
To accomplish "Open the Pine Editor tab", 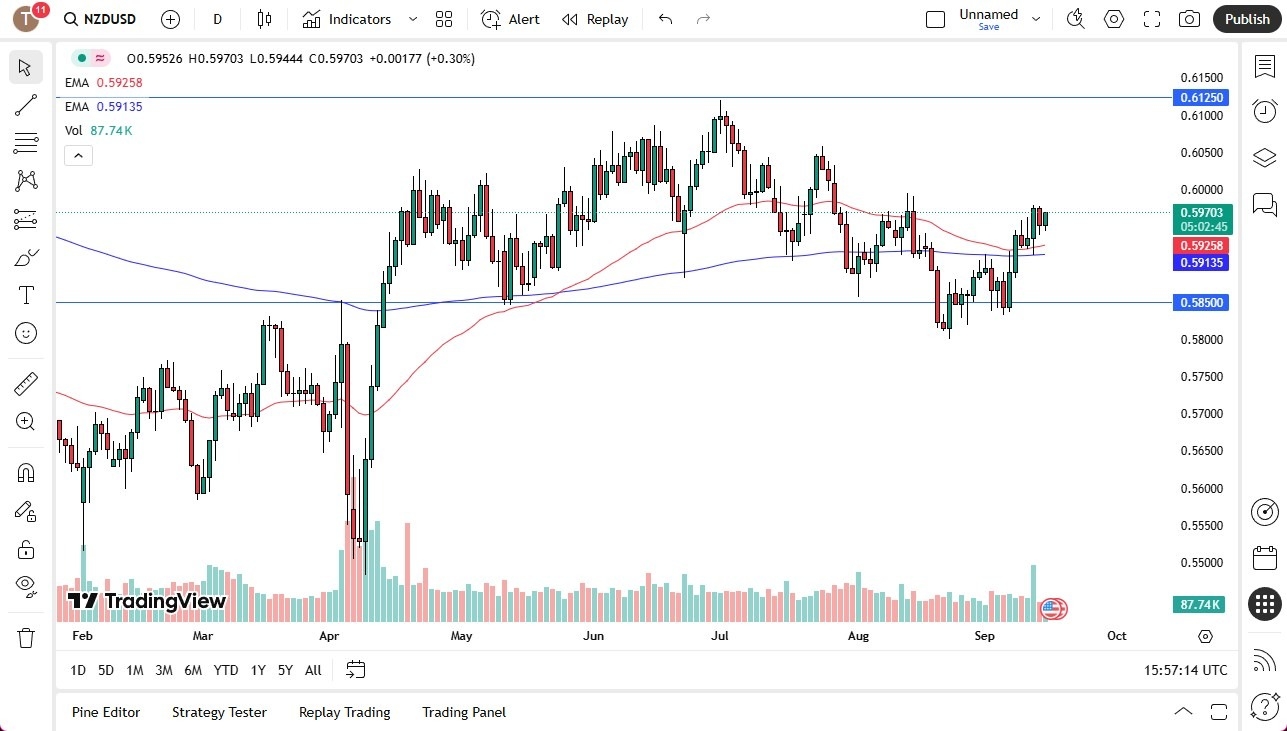I will [106, 712].
